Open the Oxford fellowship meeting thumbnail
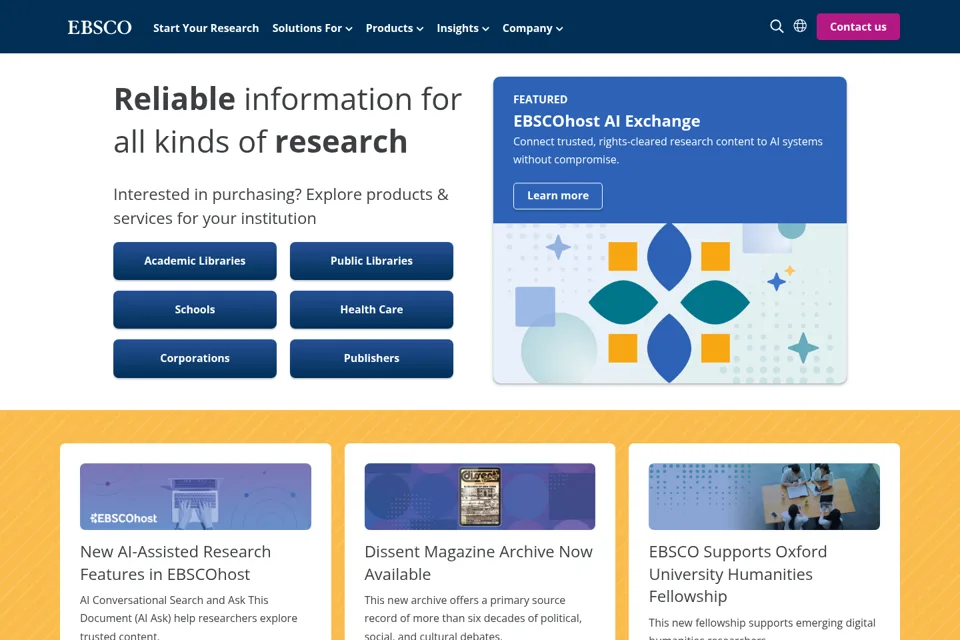The image size is (960, 640). click(764, 497)
